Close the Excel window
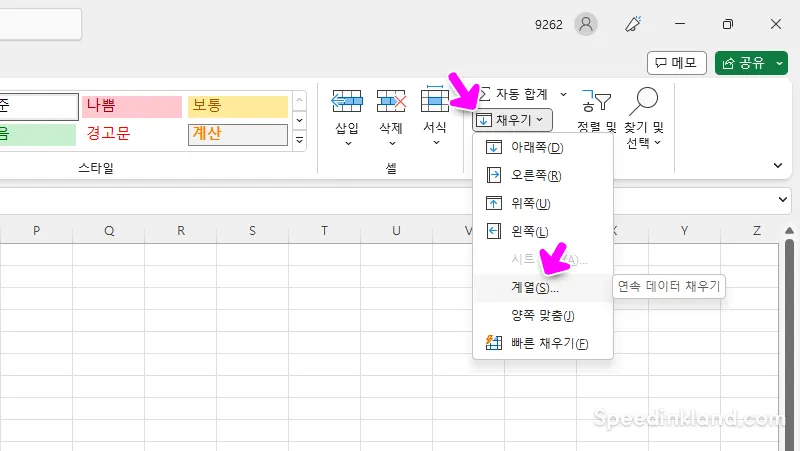The image size is (800, 451). click(776, 24)
